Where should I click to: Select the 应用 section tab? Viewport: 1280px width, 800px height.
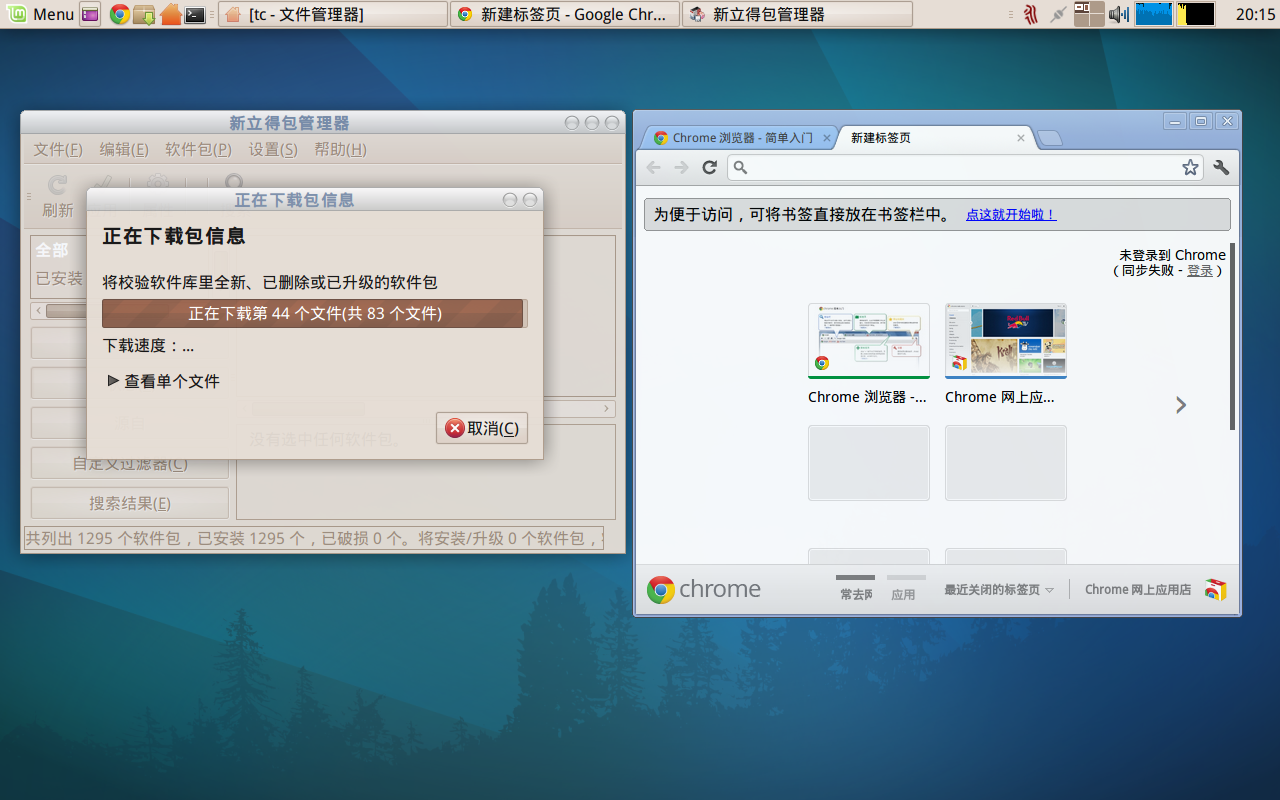[904, 589]
